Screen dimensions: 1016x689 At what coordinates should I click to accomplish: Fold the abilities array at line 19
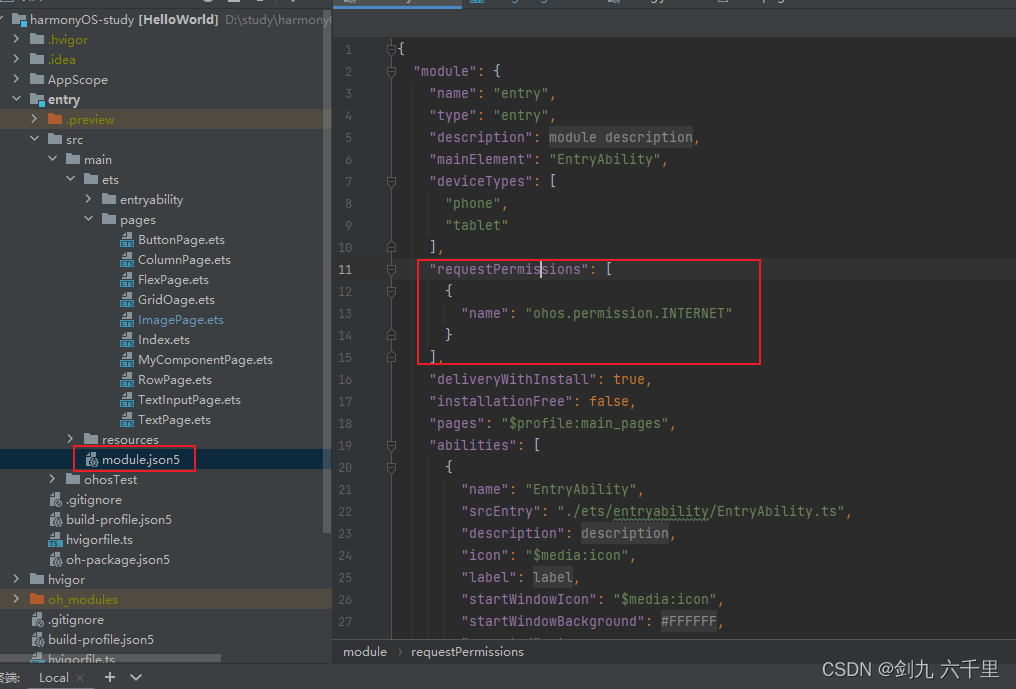click(391, 445)
